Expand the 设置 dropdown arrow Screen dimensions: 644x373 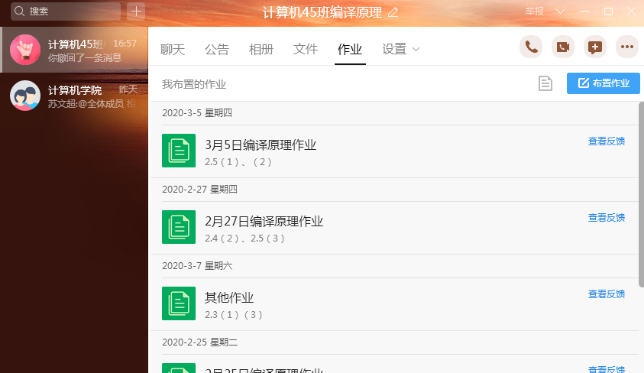[x=416, y=50]
